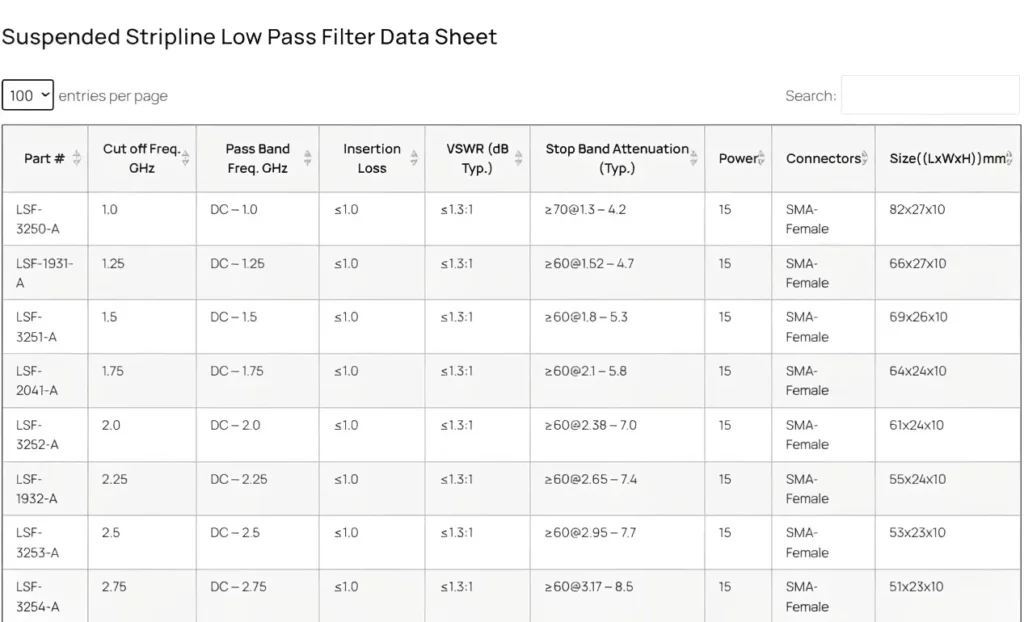Click Connectors column sort icon
1024x622 pixels.
865,158
